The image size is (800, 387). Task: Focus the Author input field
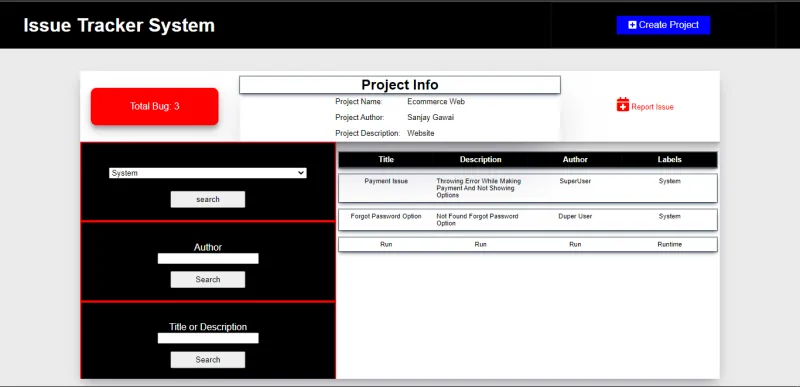208,259
